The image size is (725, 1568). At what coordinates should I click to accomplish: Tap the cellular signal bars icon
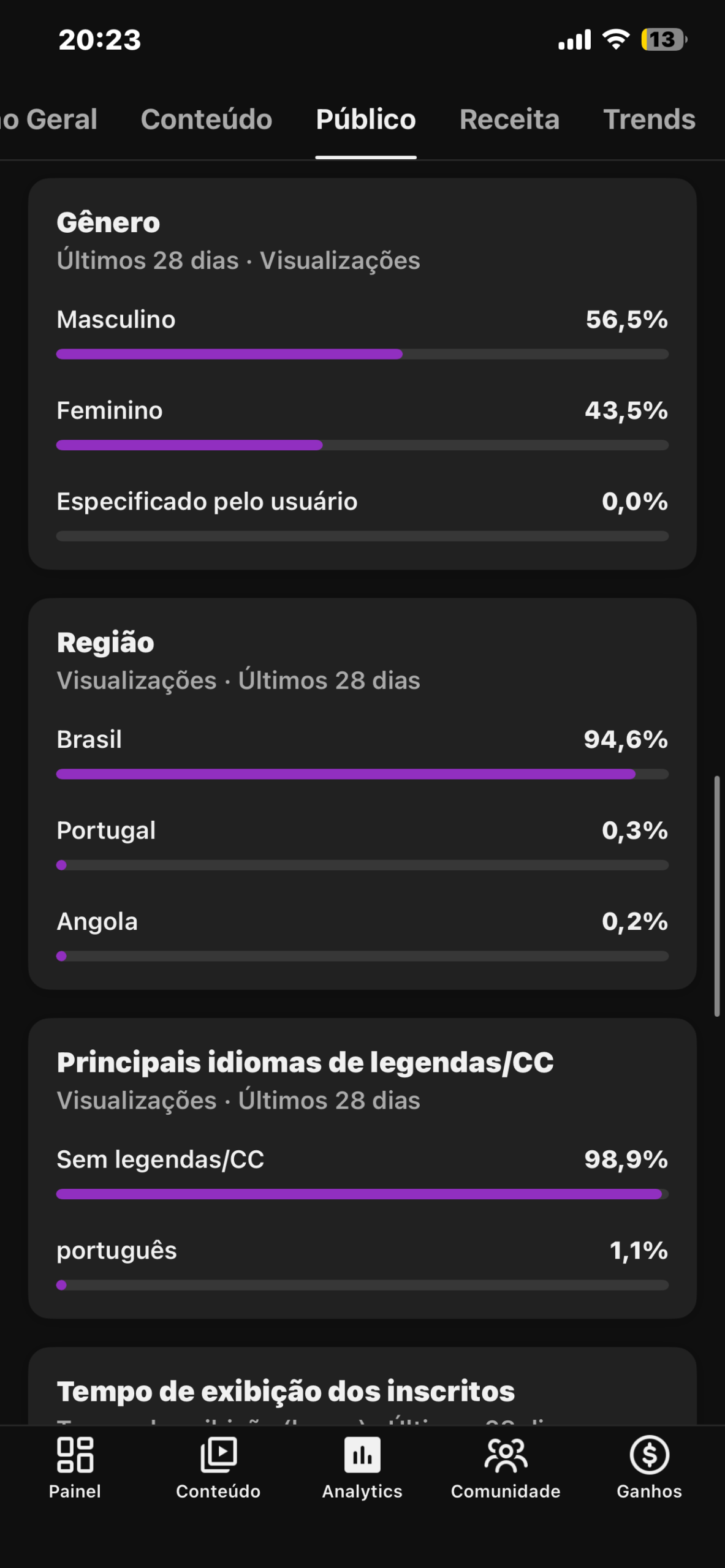coord(574,40)
